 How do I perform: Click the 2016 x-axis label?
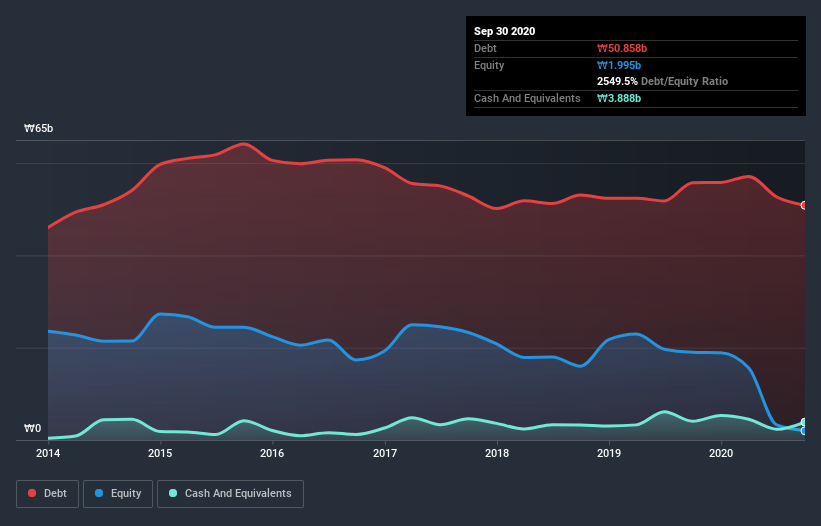272,453
